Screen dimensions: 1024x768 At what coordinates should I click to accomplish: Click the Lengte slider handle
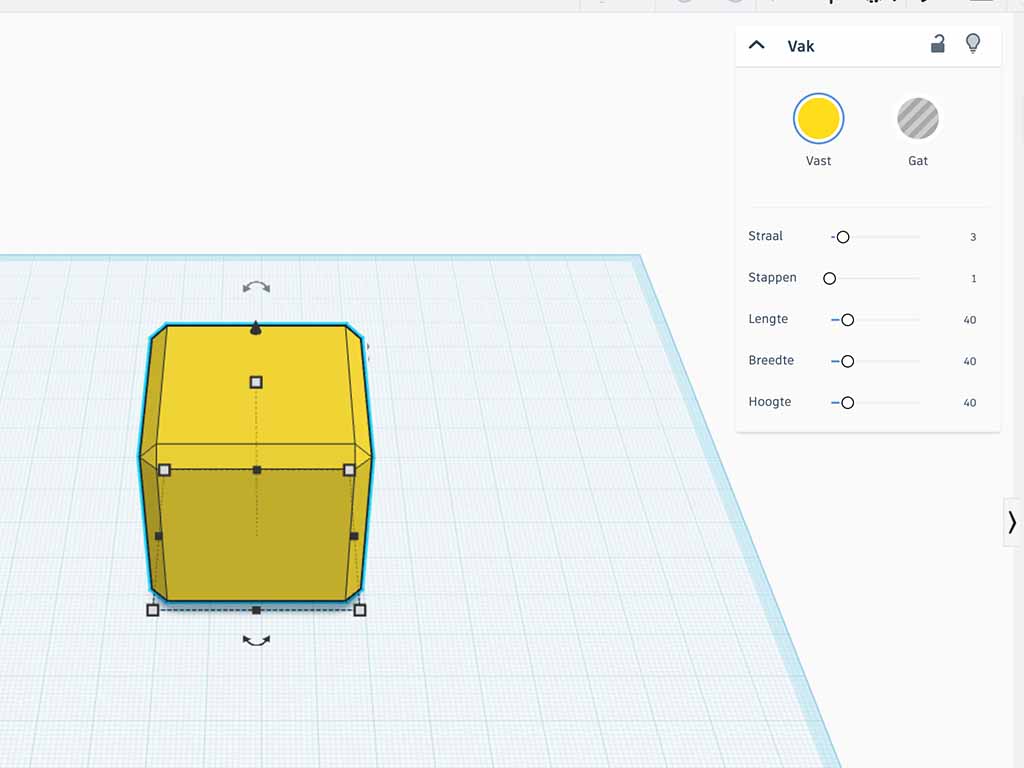tap(847, 320)
